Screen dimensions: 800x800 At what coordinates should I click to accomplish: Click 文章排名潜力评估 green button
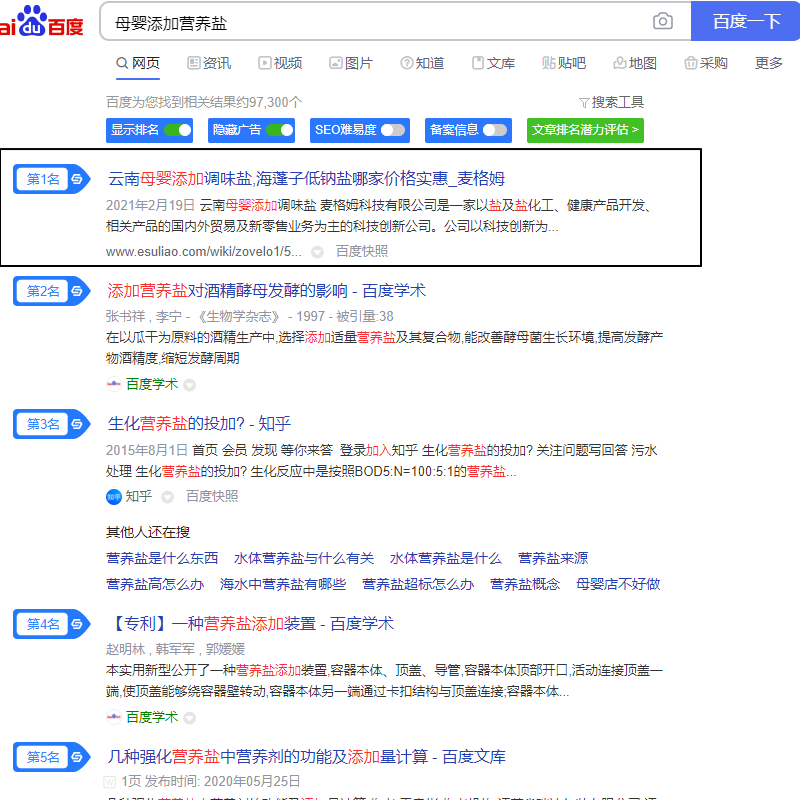click(585, 130)
